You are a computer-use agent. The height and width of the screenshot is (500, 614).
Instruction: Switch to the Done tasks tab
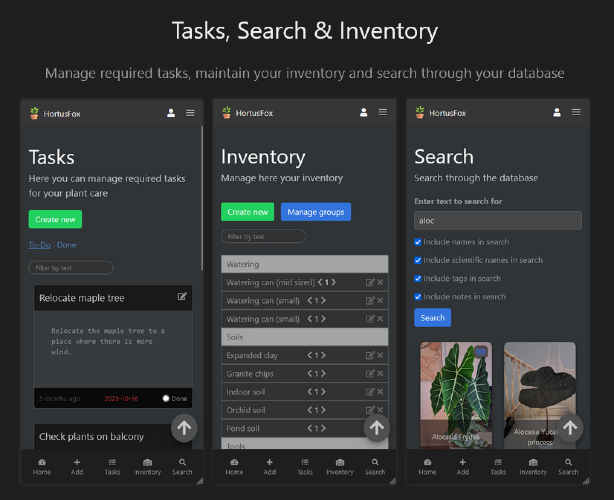[x=67, y=245]
